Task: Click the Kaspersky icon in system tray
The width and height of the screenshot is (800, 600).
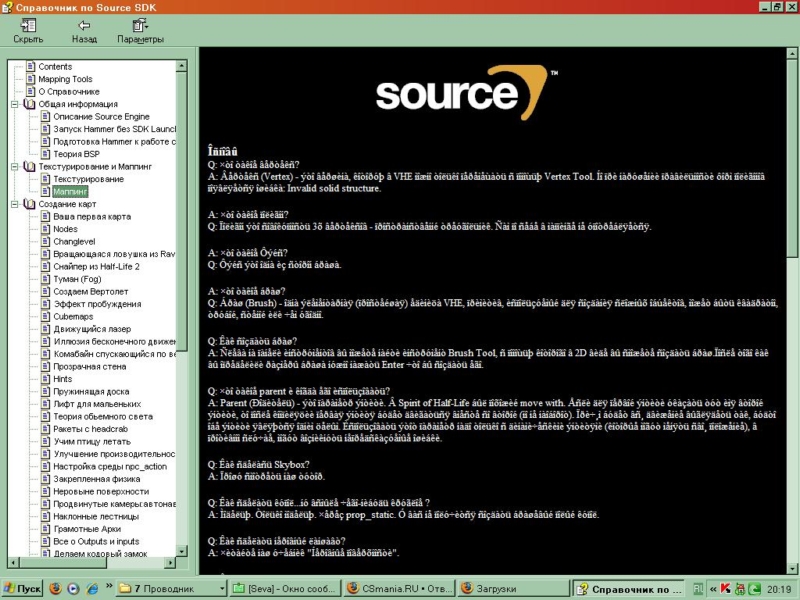Action: coord(725,589)
